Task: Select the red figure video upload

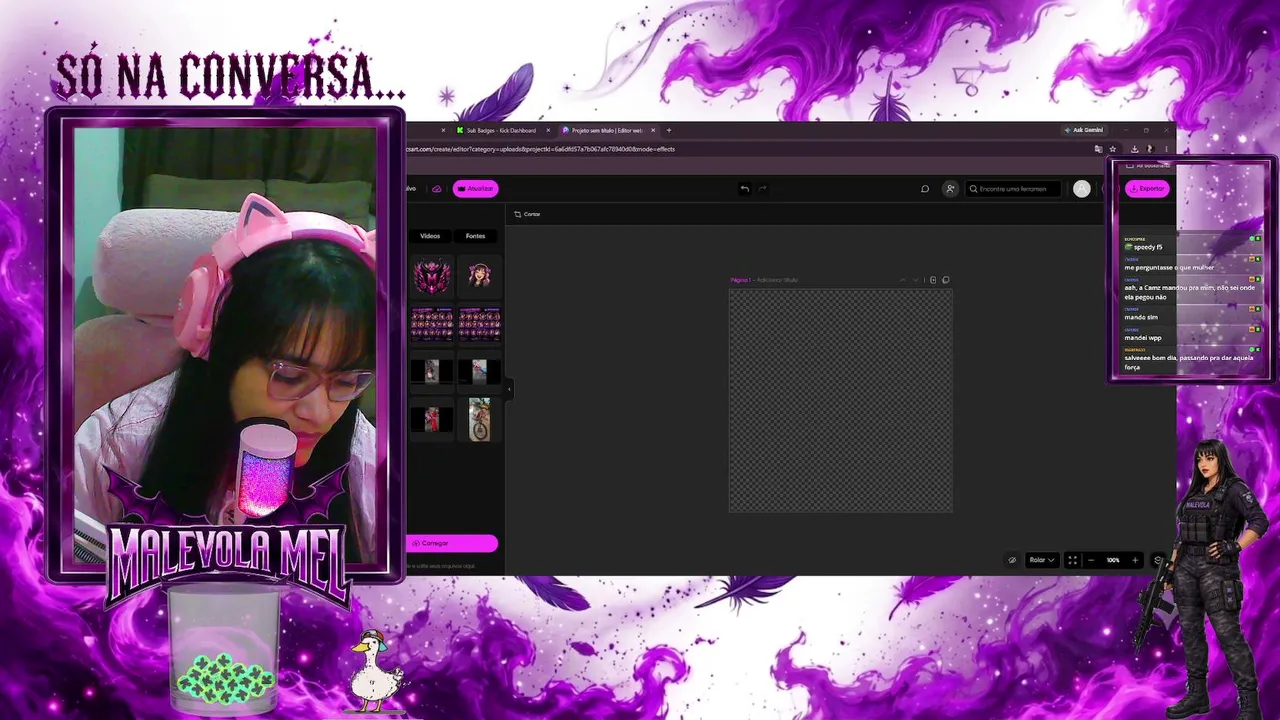Action: (432, 419)
